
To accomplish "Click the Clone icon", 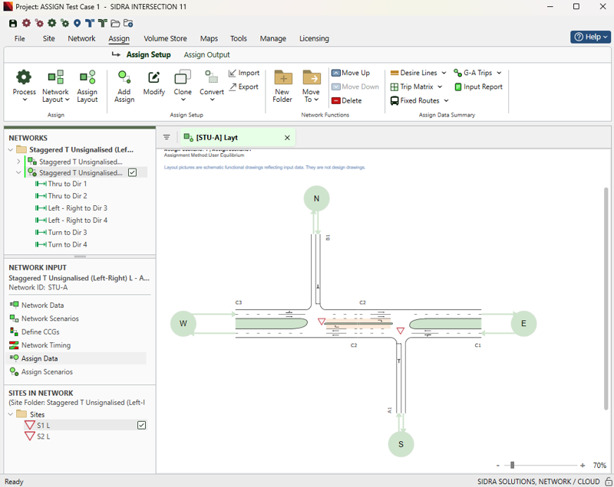I will tap(182, 77).
